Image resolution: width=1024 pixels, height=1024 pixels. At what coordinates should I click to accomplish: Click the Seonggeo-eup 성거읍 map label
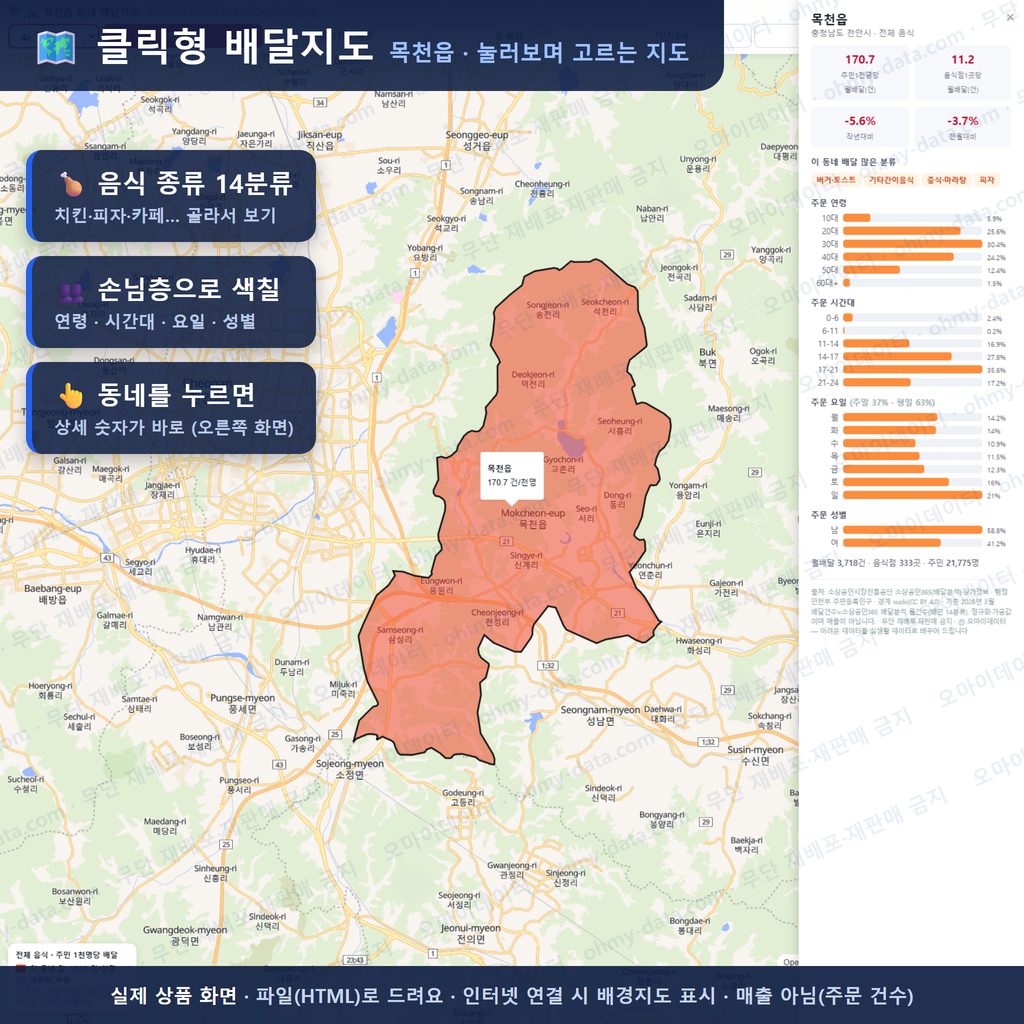pos(477,140)
